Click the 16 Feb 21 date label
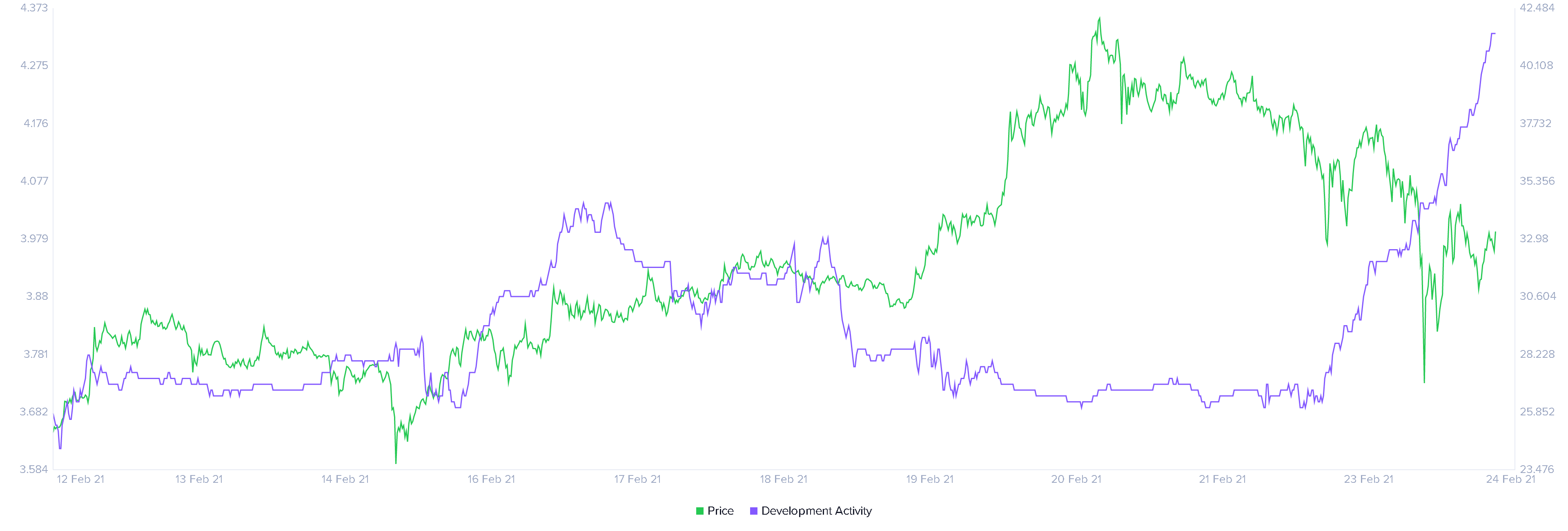 (491, 479)
